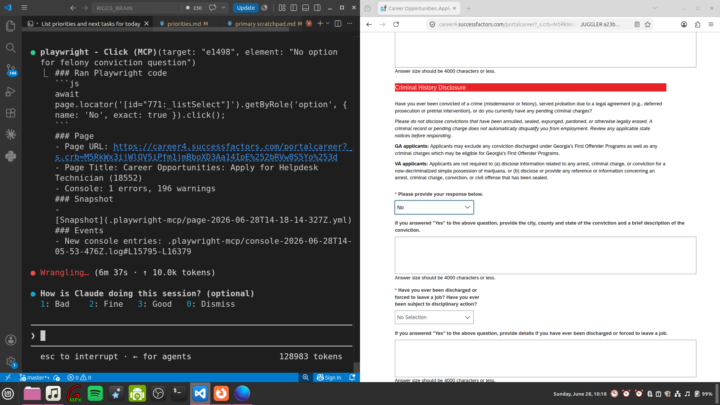Viewport: 720px width, 405px height.
Task: Close the List priorities and next tasks tab
Action: pos(146,23)
